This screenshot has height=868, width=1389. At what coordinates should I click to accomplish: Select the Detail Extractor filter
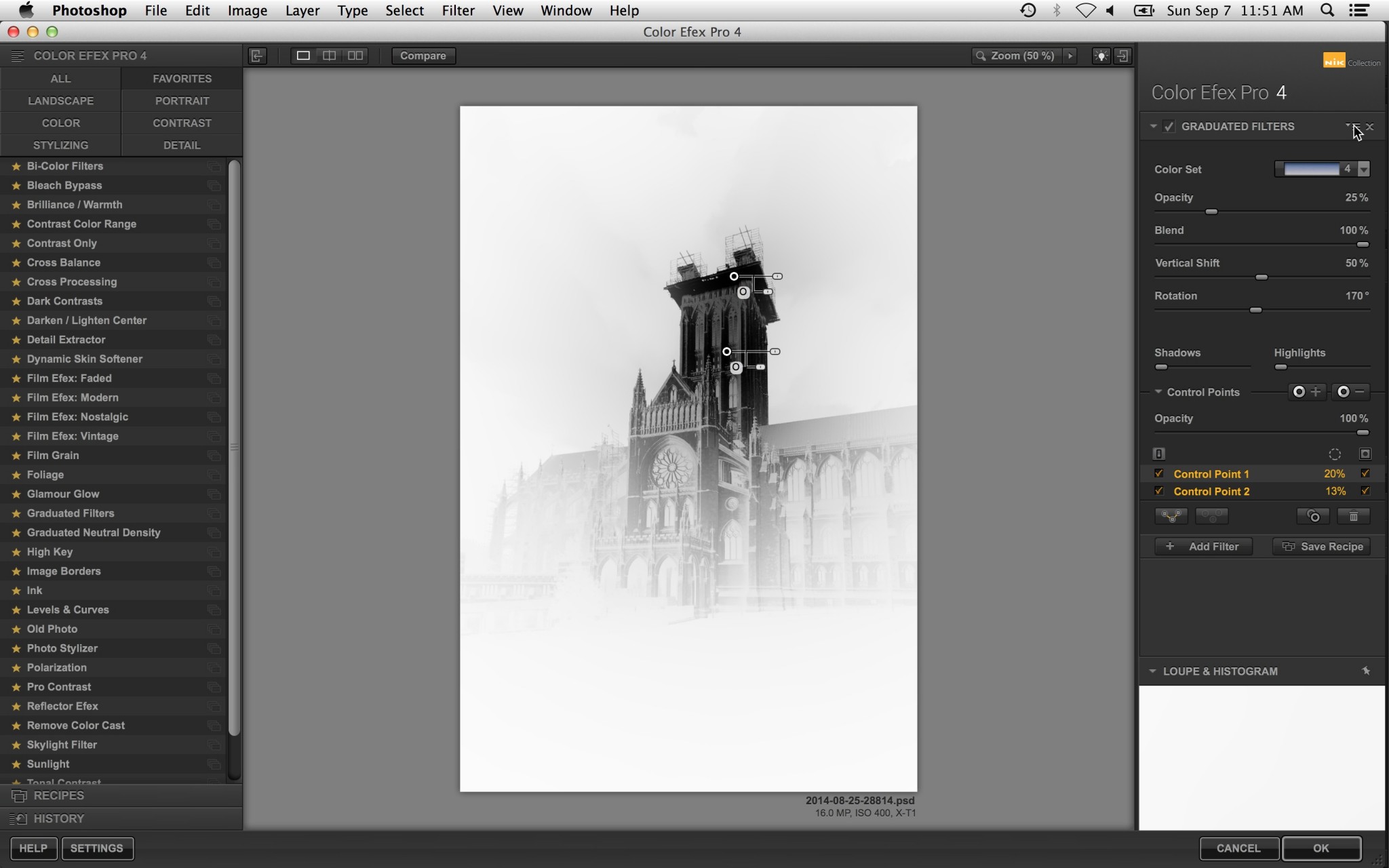[66, 340]
